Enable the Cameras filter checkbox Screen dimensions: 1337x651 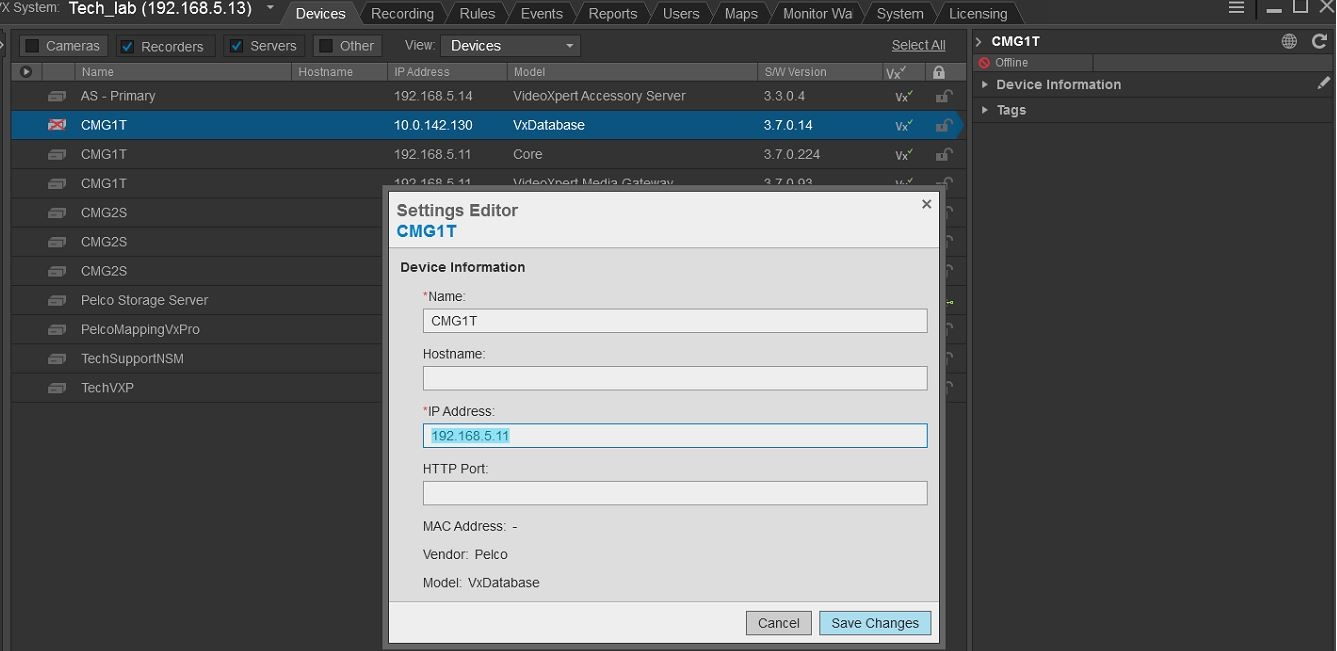tap(32, 46)
